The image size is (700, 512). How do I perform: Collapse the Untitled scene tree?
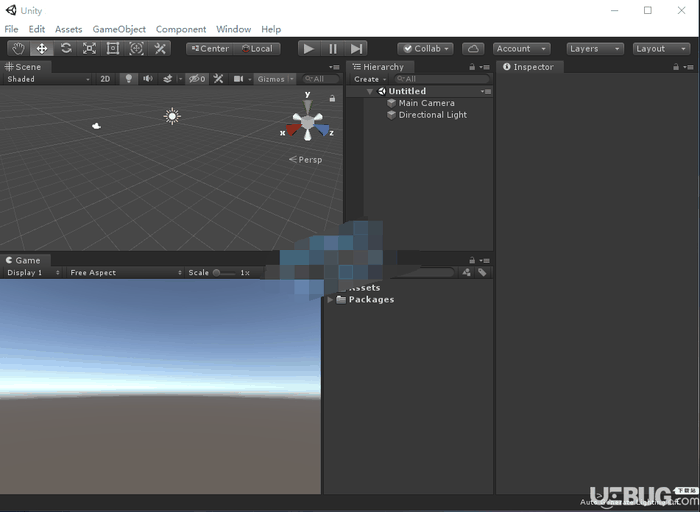(370, 92)
